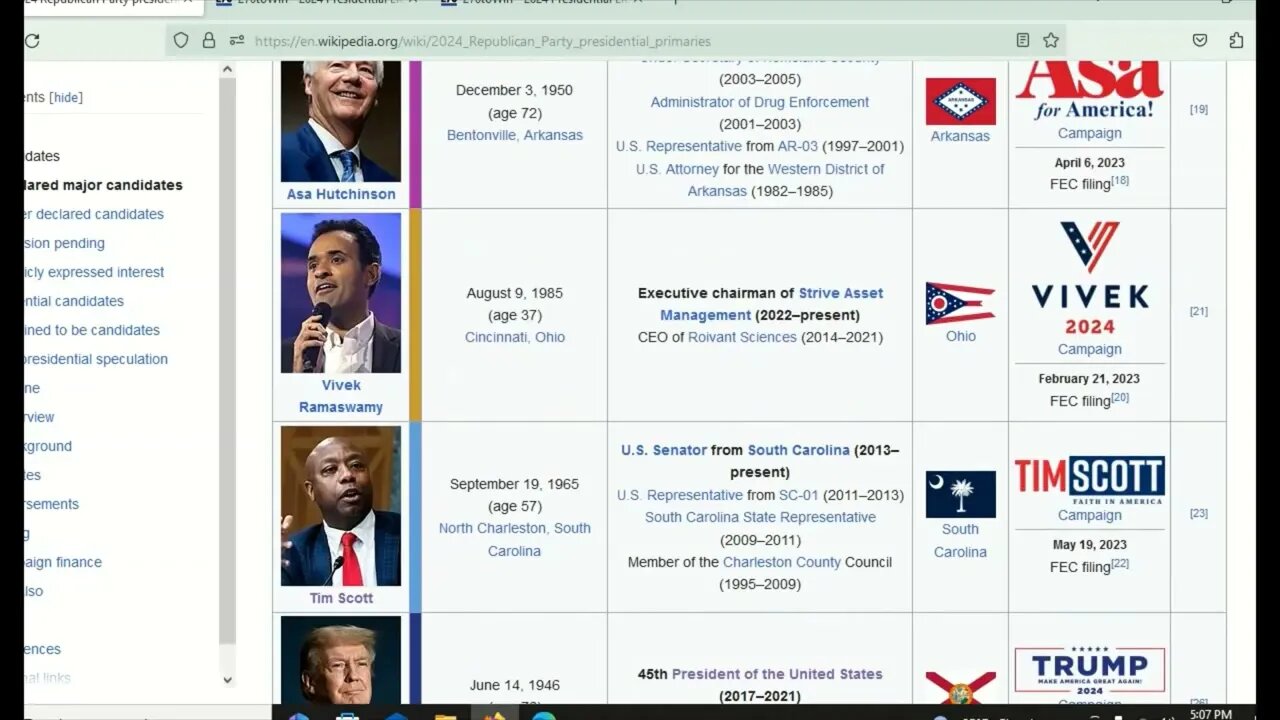Open Asa Hutchinson portrait photo
The height and width of the screenshot is (720, 1280).
point(340,121)
